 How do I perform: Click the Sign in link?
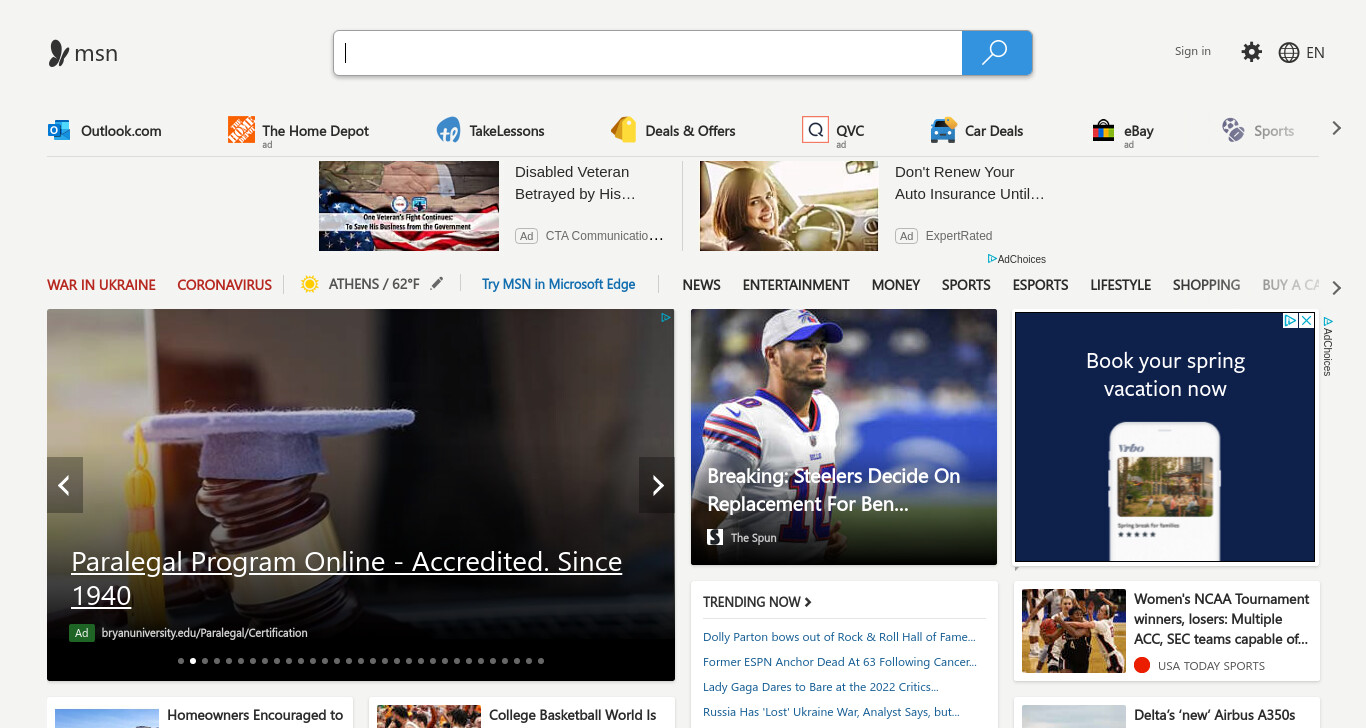click(1193, 51)
